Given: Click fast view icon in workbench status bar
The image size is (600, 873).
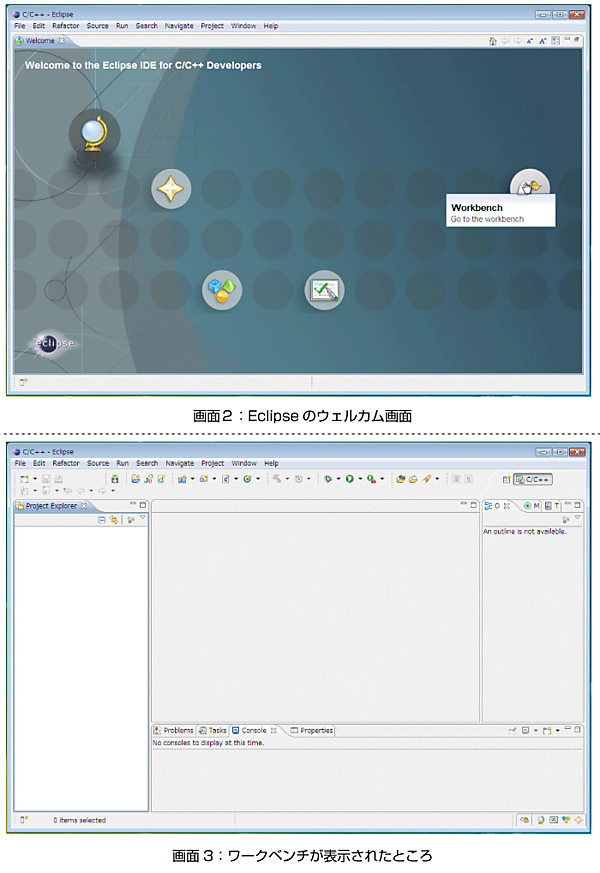Looking at the screenshot, I should (x=23, y=820).
